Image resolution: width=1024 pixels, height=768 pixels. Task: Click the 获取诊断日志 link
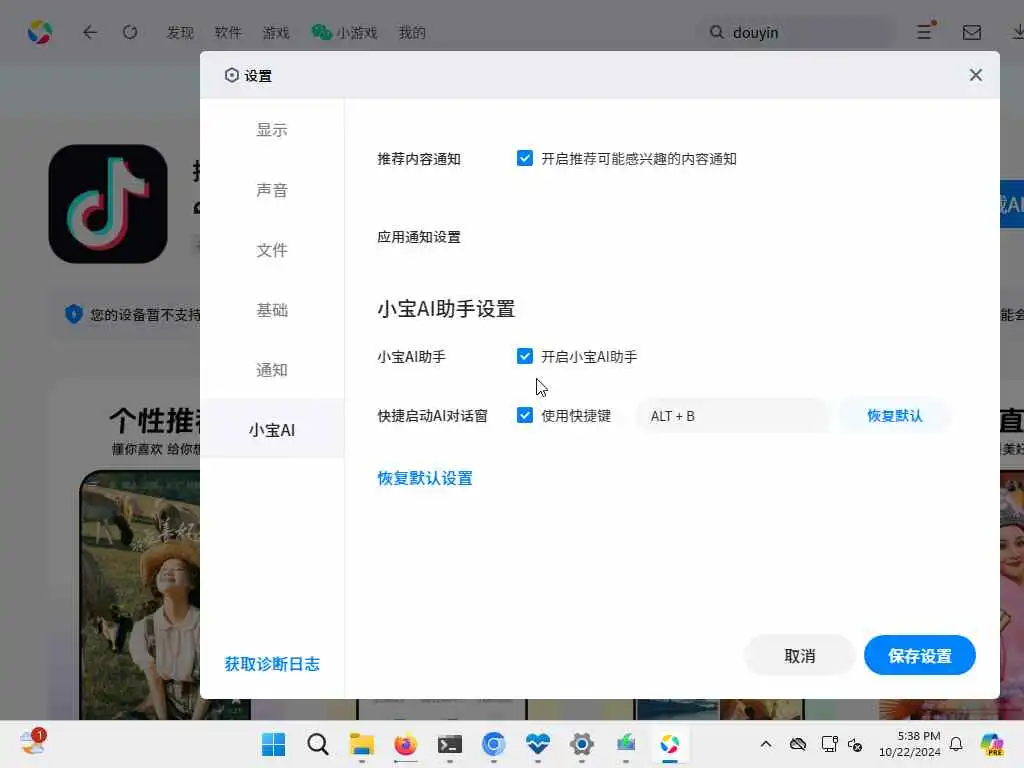[x=272, y=664]
